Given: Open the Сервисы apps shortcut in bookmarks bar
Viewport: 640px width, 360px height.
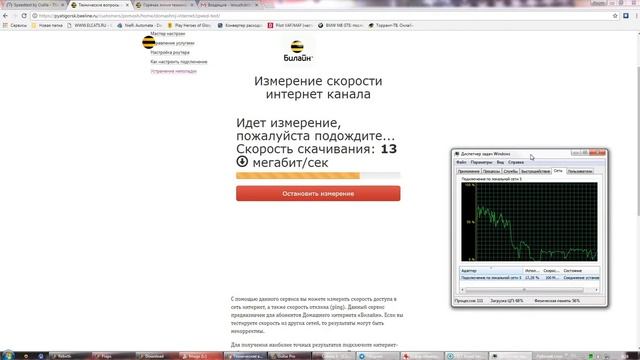Looking at the screenshot, I should click(15, 25).
